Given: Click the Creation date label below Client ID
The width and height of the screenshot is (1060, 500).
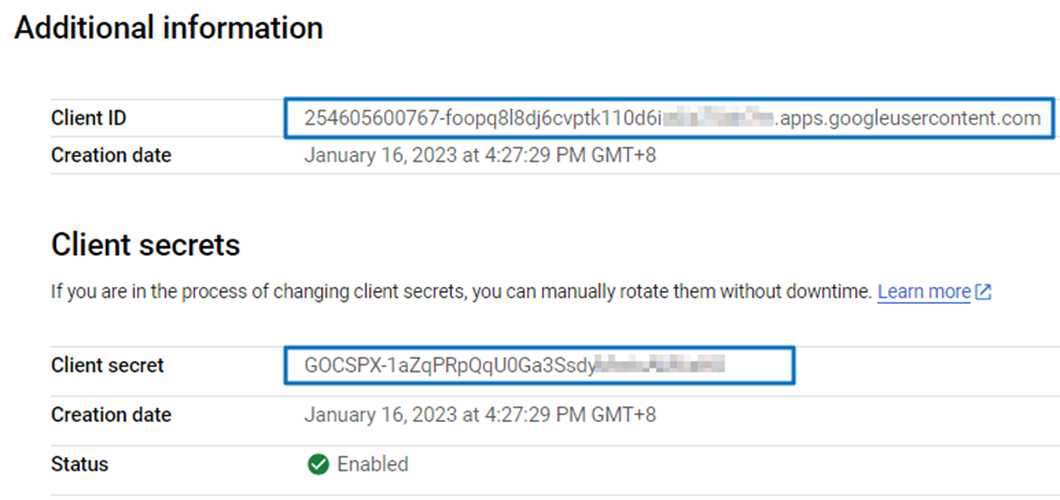Looking at the screenshot, I should [x=111, y=155].
